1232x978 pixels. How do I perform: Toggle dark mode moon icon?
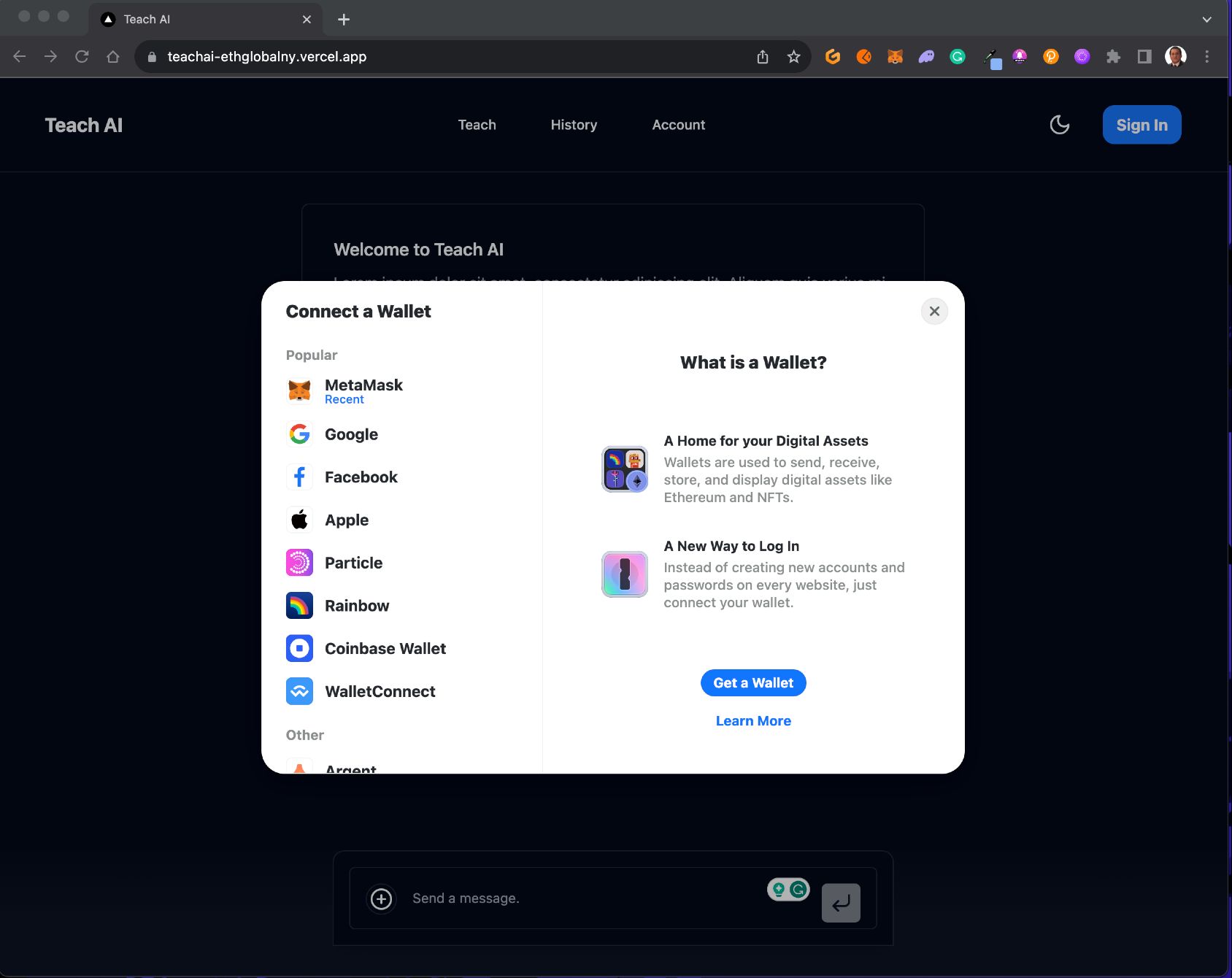pyautogui.click(x=1059, y=125)
